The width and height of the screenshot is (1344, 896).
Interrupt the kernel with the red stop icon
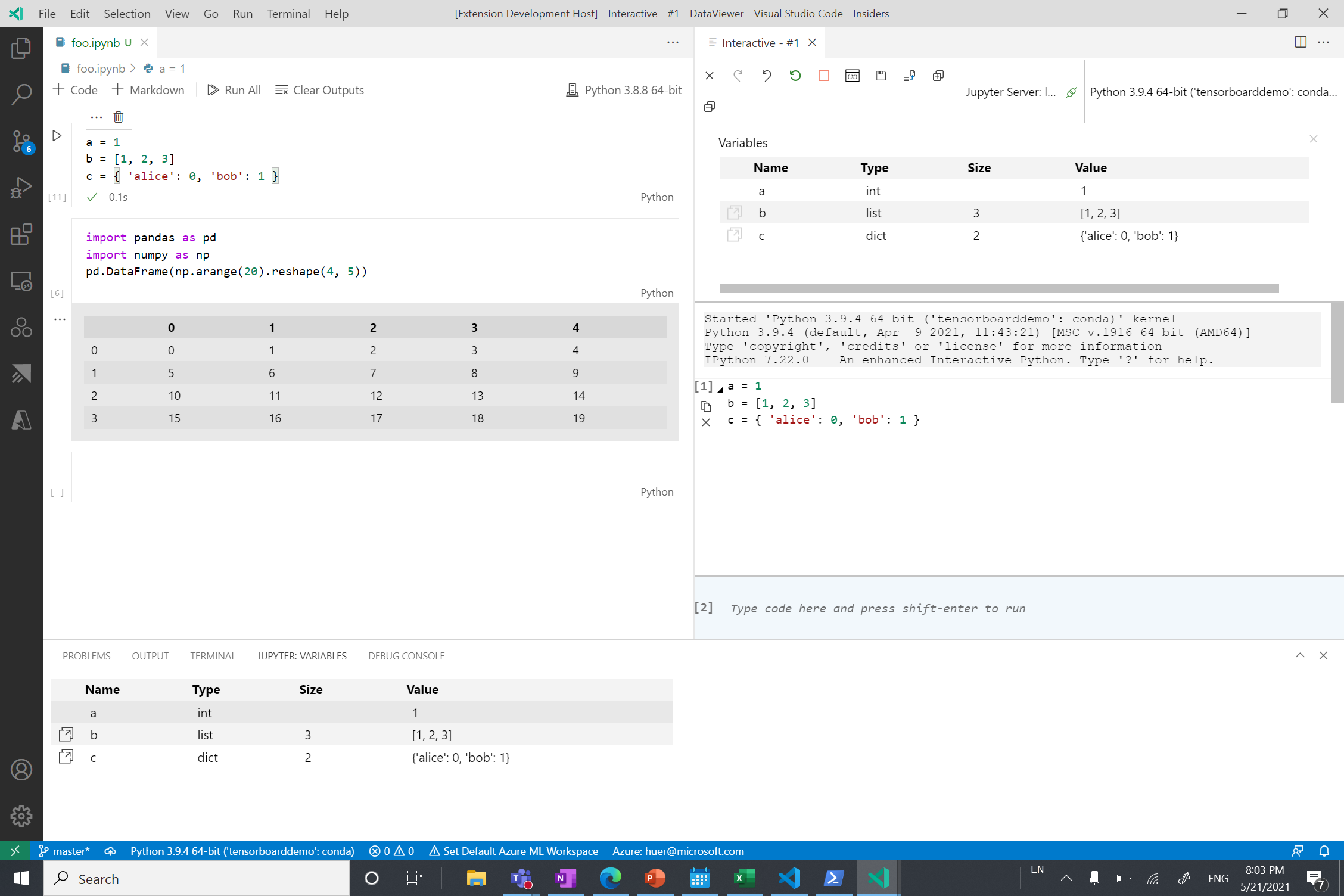(x=823, y=76)
